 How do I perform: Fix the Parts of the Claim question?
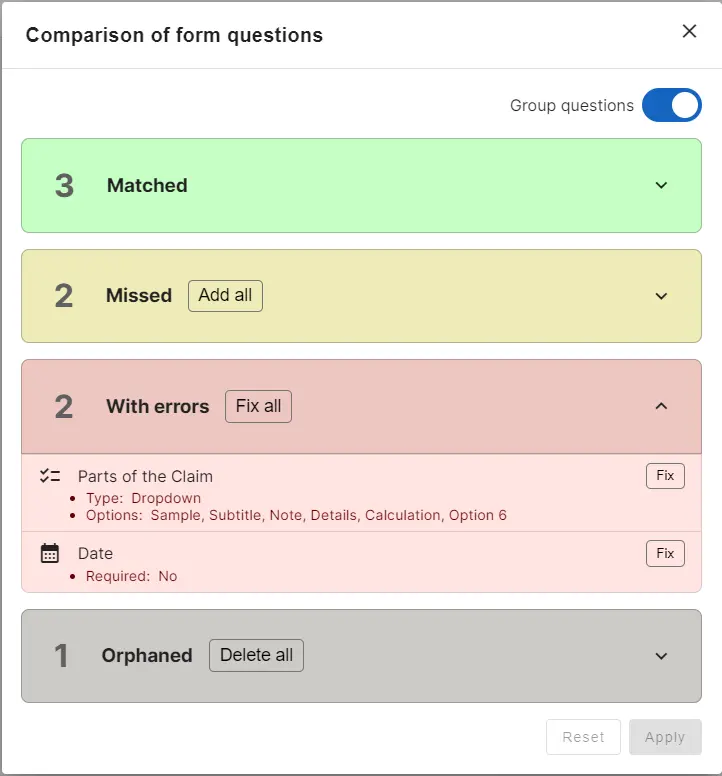point(665,476)
